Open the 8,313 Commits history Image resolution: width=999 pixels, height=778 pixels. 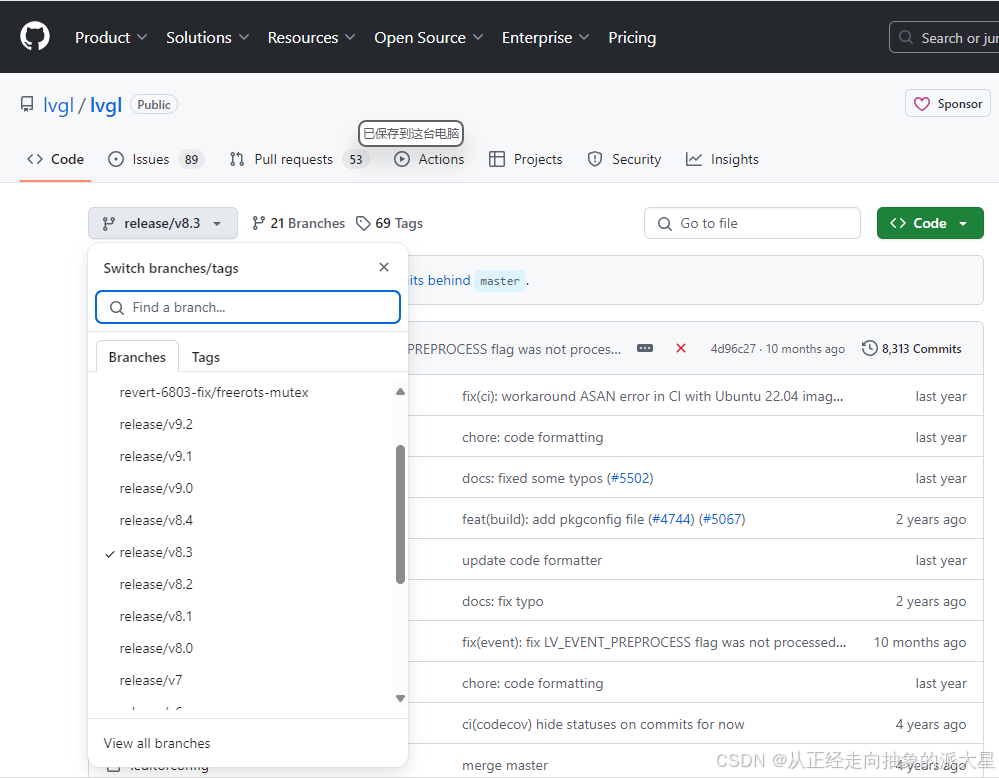point(912,349)
